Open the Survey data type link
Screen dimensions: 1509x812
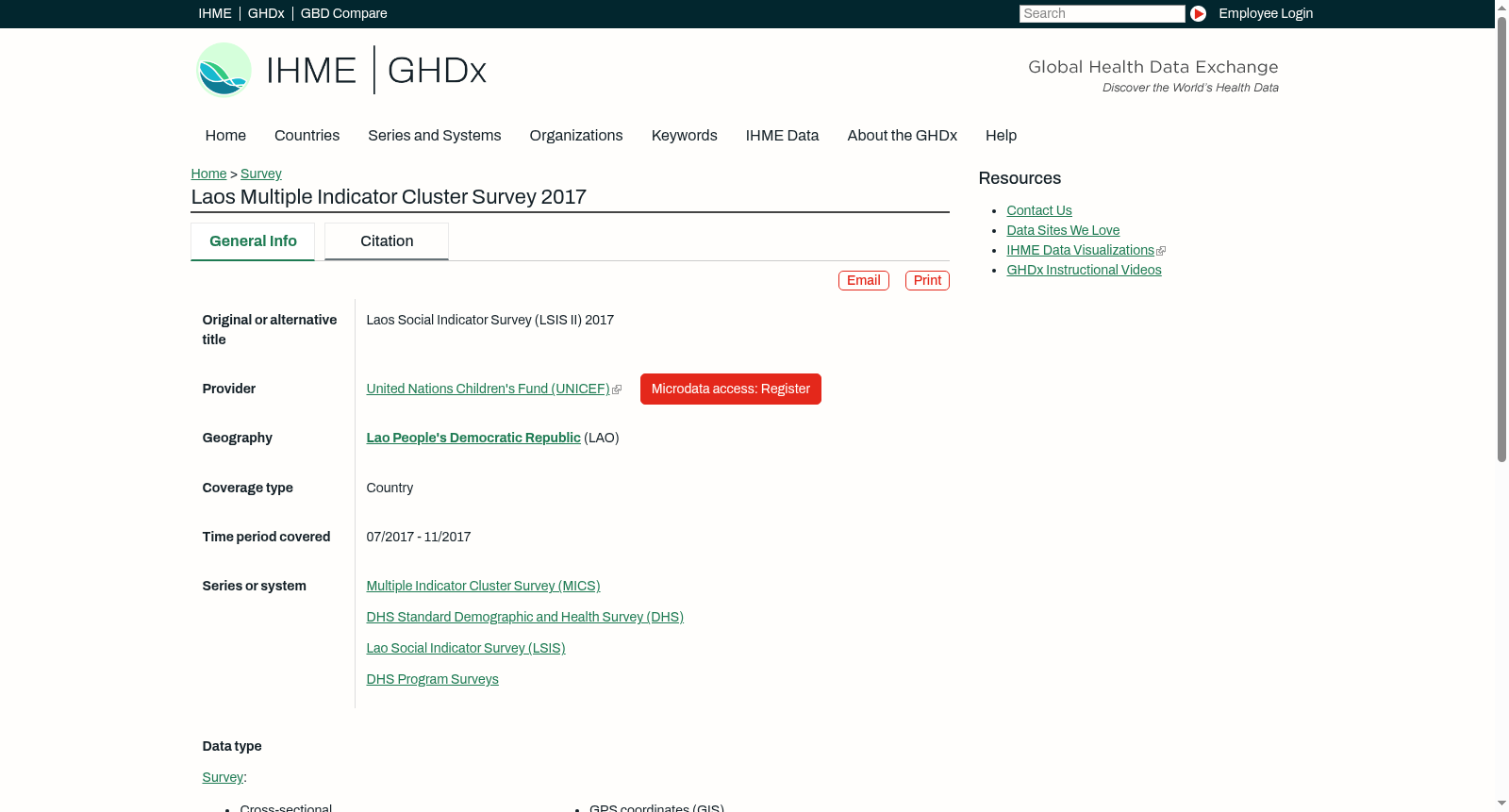click(x=223, y=777)
